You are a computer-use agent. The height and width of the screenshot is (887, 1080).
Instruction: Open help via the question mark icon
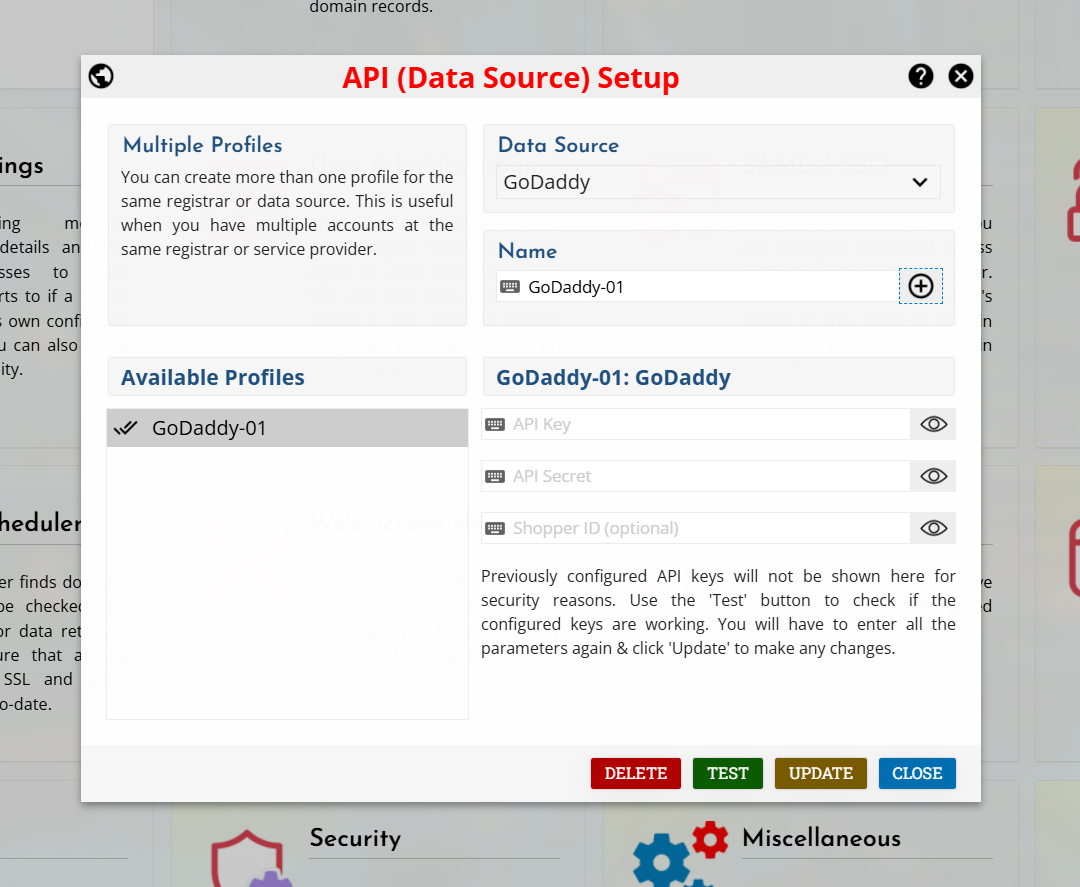tap(920, 76)
